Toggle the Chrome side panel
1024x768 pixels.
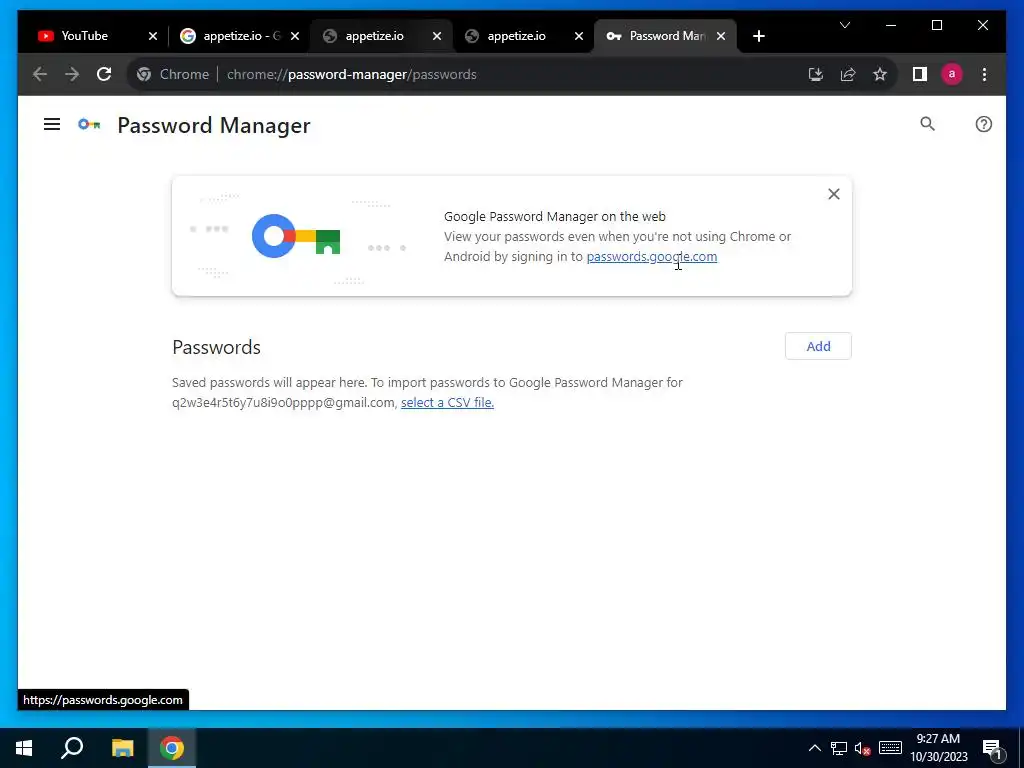(x=920, y=74)
